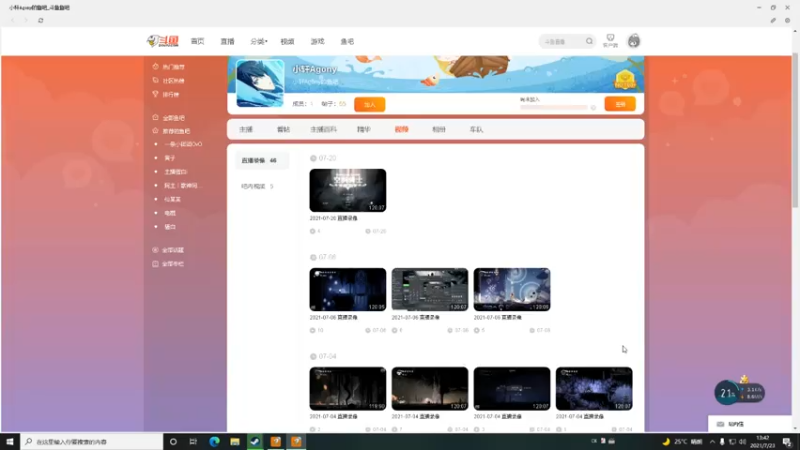Switch to the second tab after 主播

pyautogui.click(x=283, y=130)
